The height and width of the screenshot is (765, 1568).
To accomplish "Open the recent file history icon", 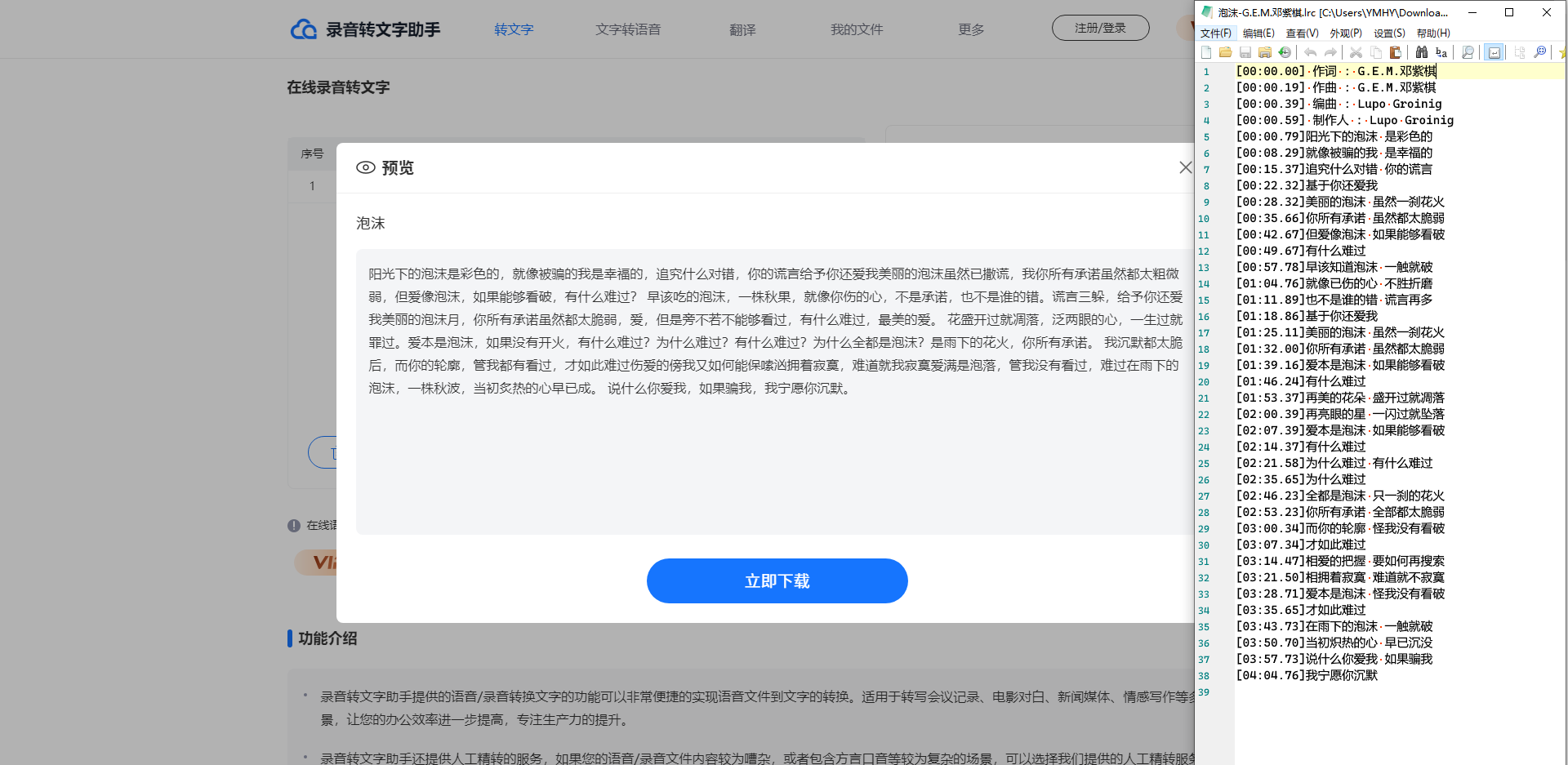I will [x=1285, y=52].
